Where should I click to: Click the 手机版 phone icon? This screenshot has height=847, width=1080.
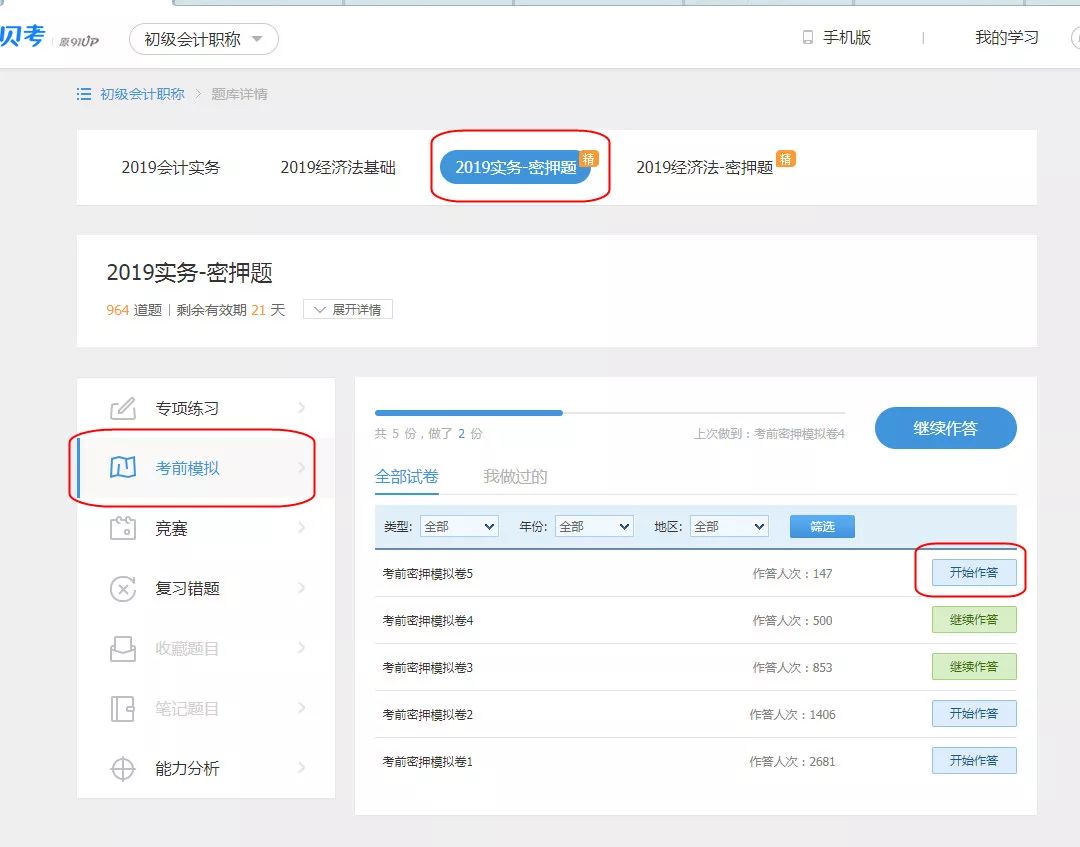pyautogui.click(x=807, y=37)
